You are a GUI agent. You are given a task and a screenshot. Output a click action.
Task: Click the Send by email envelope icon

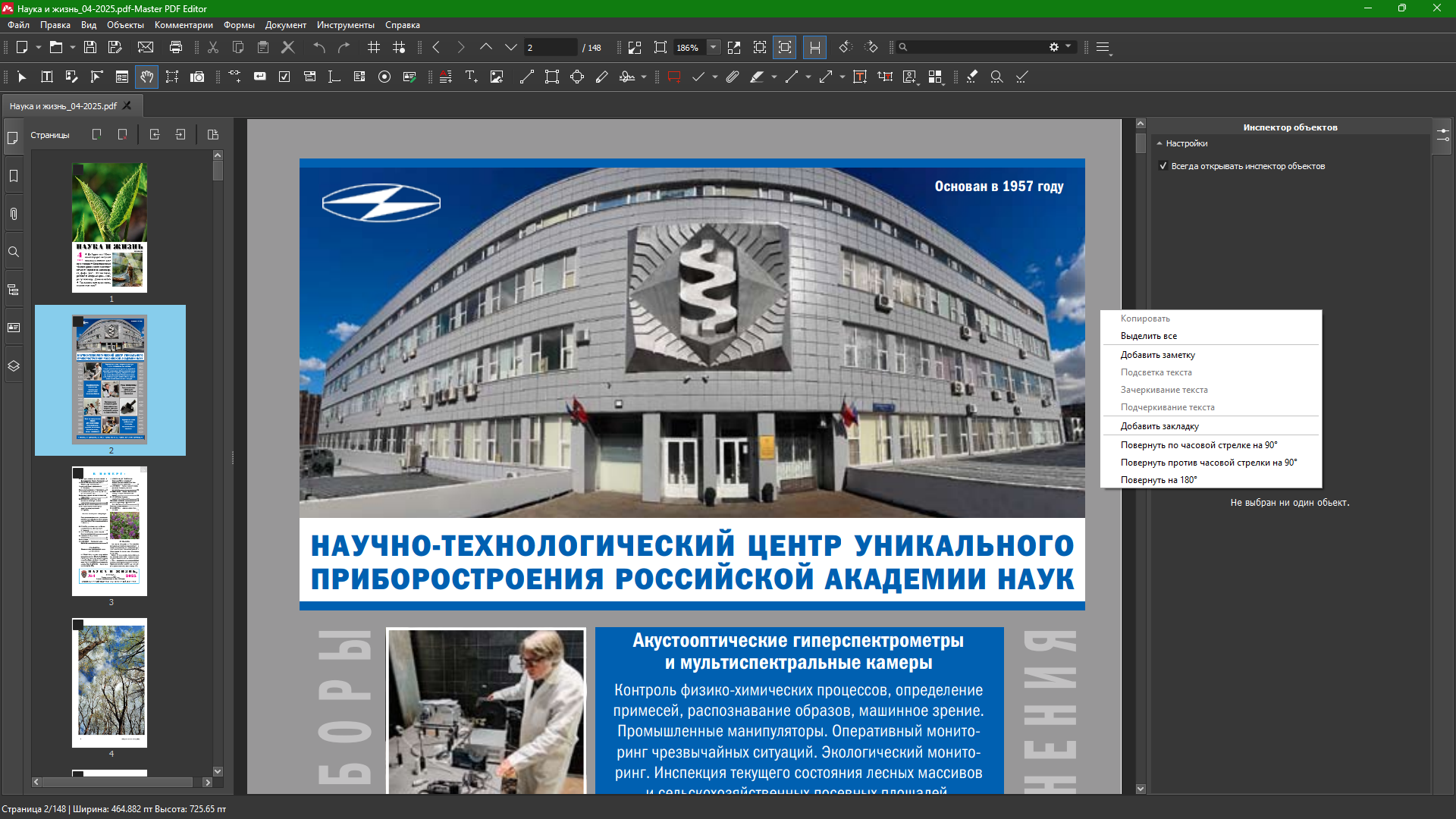(x=146, y=47)
